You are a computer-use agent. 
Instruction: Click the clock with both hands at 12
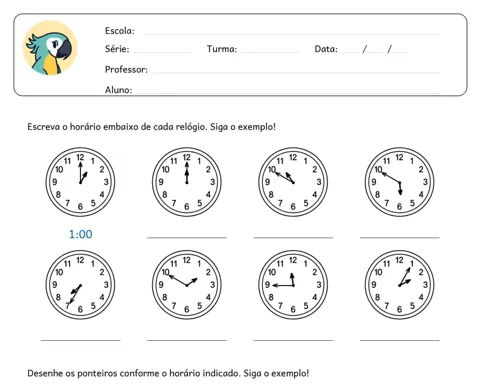[x=187, y=182]
